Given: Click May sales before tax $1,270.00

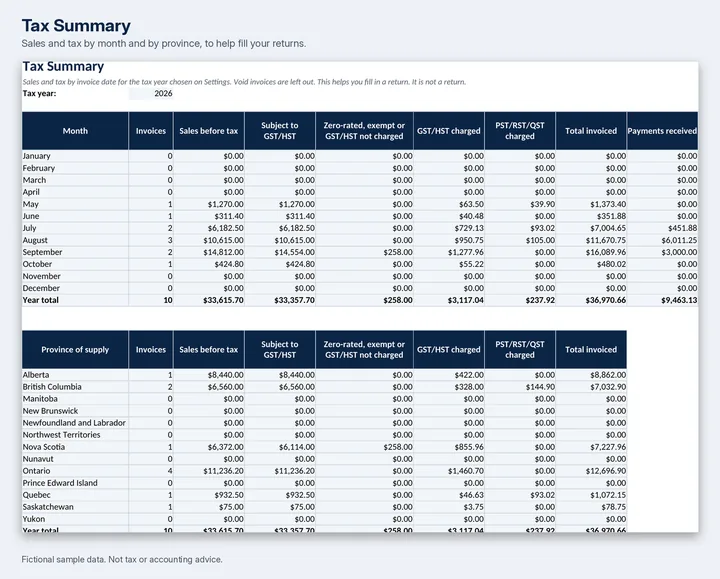Looking at the screenshot, I should point(225,204).
